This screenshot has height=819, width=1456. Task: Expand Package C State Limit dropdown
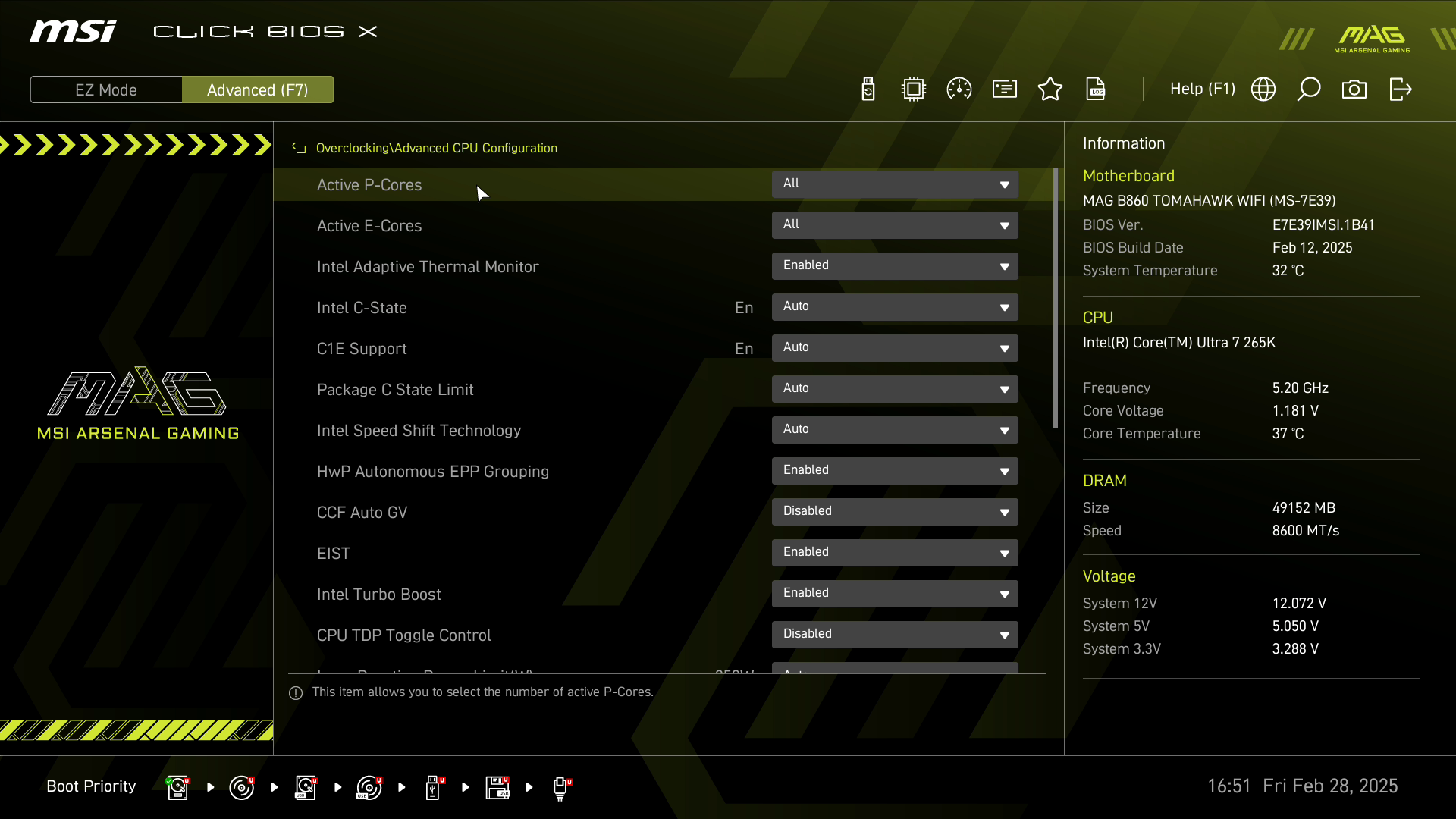point(895,389)
